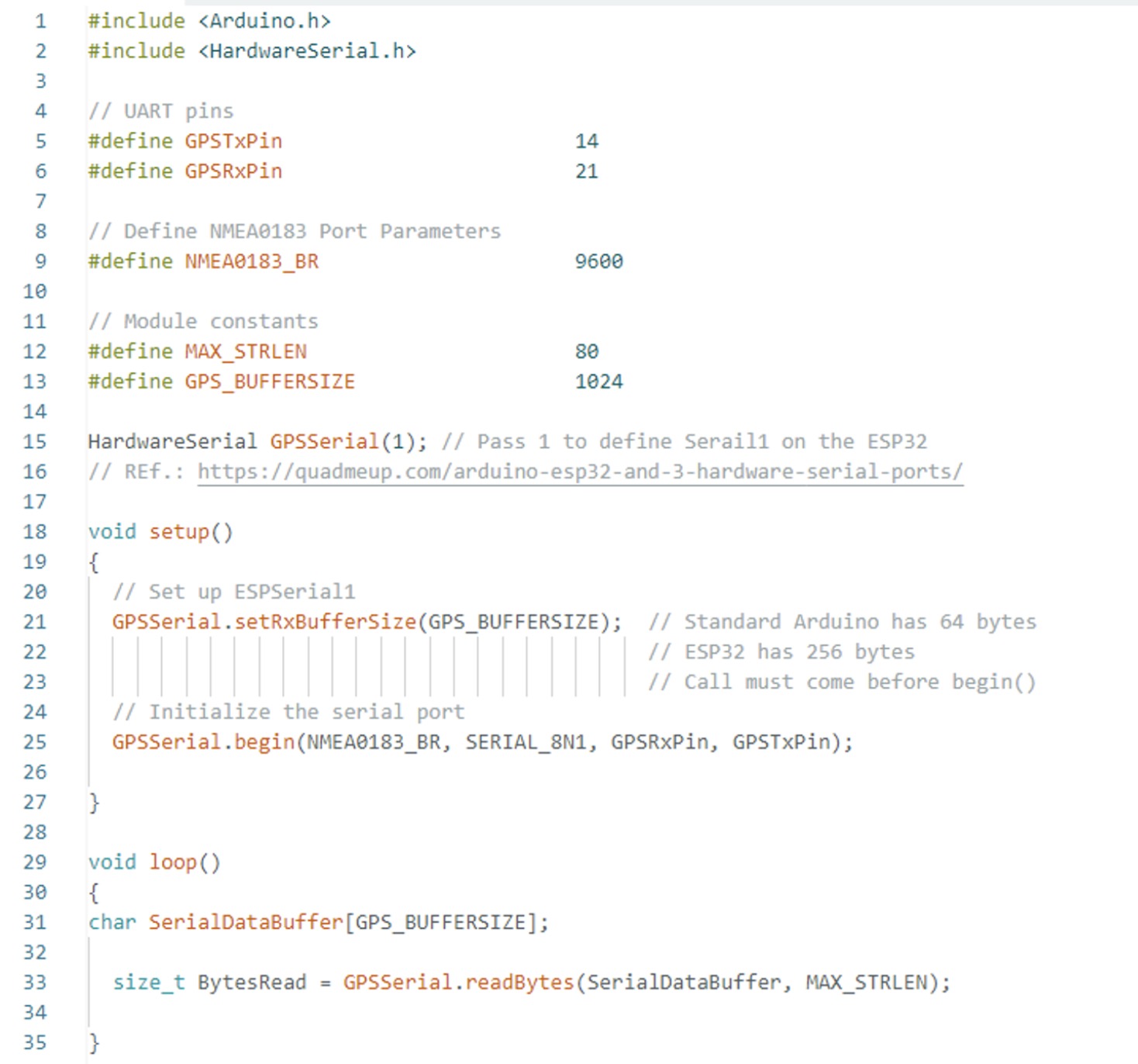Click the 9600 baud rate value
The image size is (1138, 1064).
[598, 261]
